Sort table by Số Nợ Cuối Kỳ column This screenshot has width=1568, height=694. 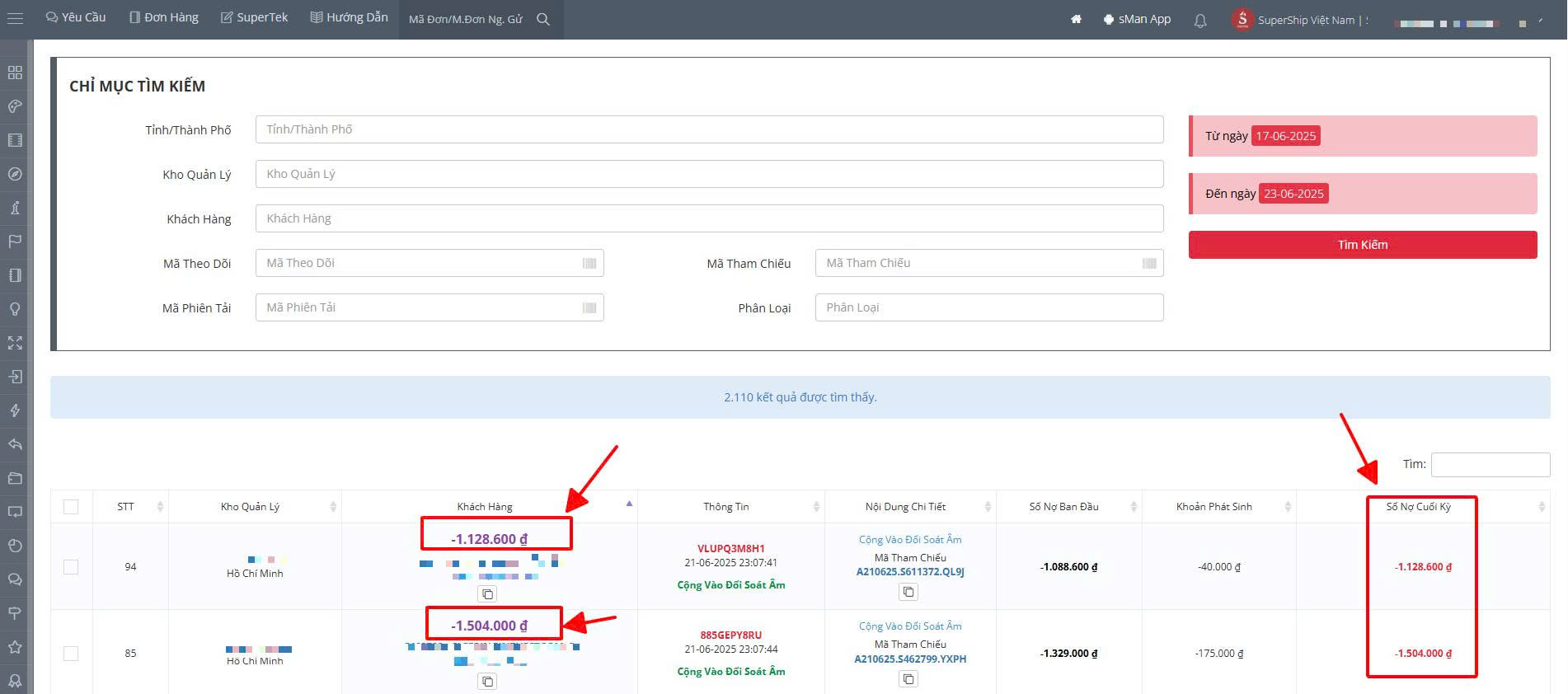point(1423,507)
